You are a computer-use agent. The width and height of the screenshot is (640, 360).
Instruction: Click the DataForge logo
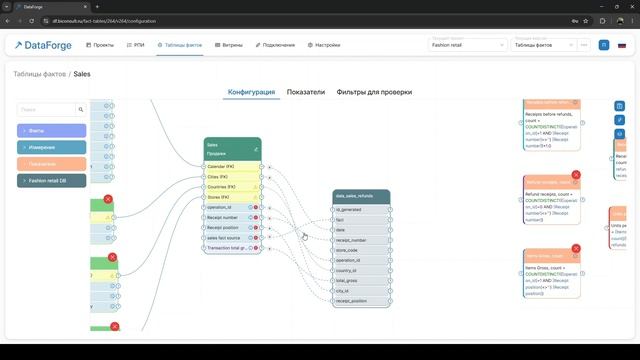tap(43, 45)
